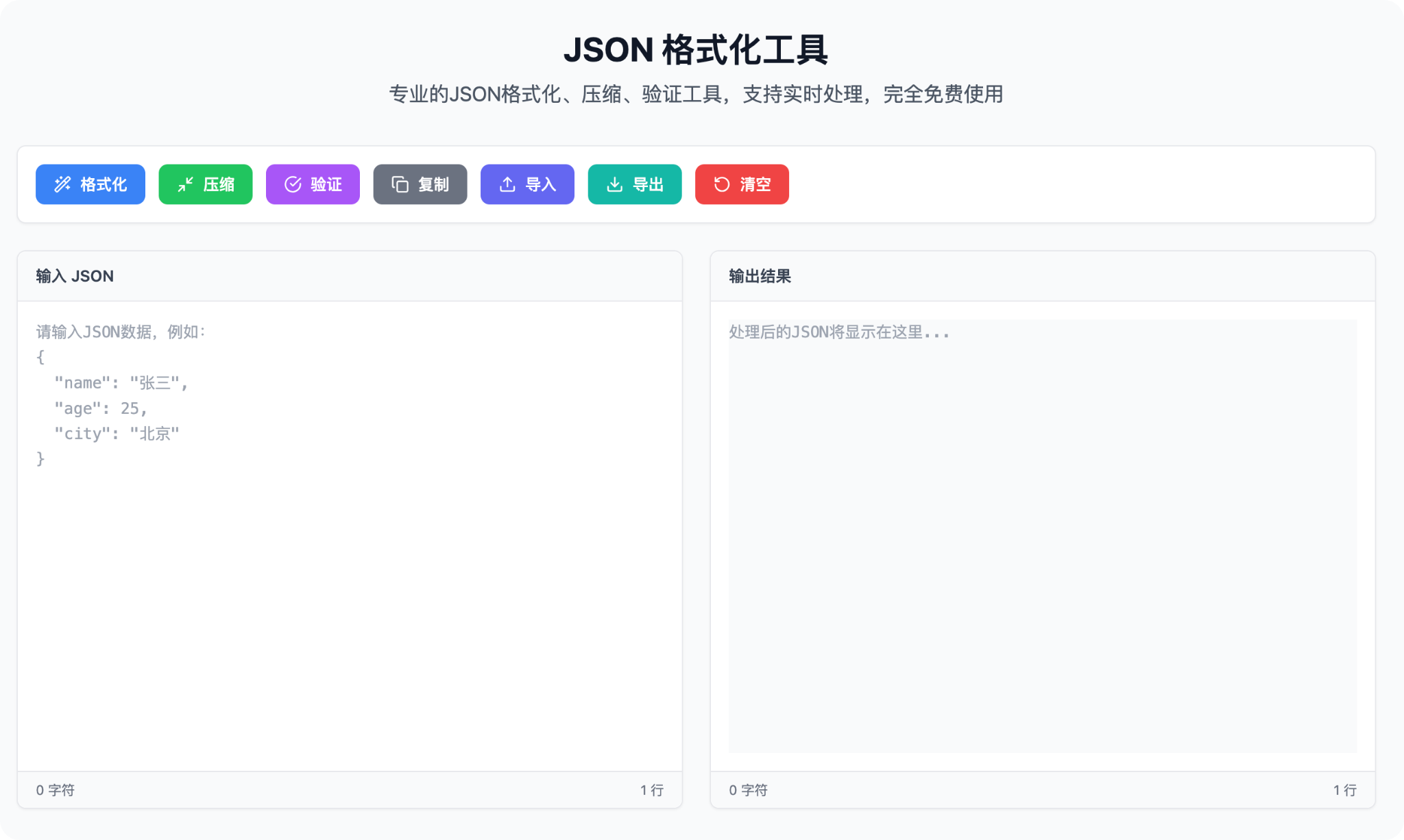Click the checkmark circle icon on 验证
The image size is (1404, 840).
(293, 184)
